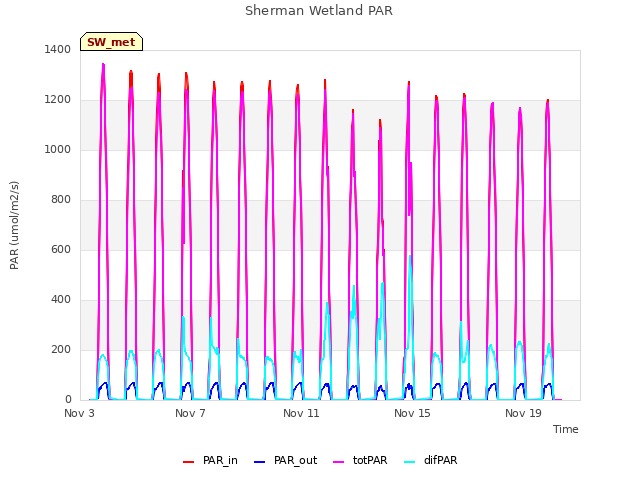Click the Nov 19 x-axis tick label
Image resolution: width=640 pixels, height=480 pixels.
coord(523,413)
